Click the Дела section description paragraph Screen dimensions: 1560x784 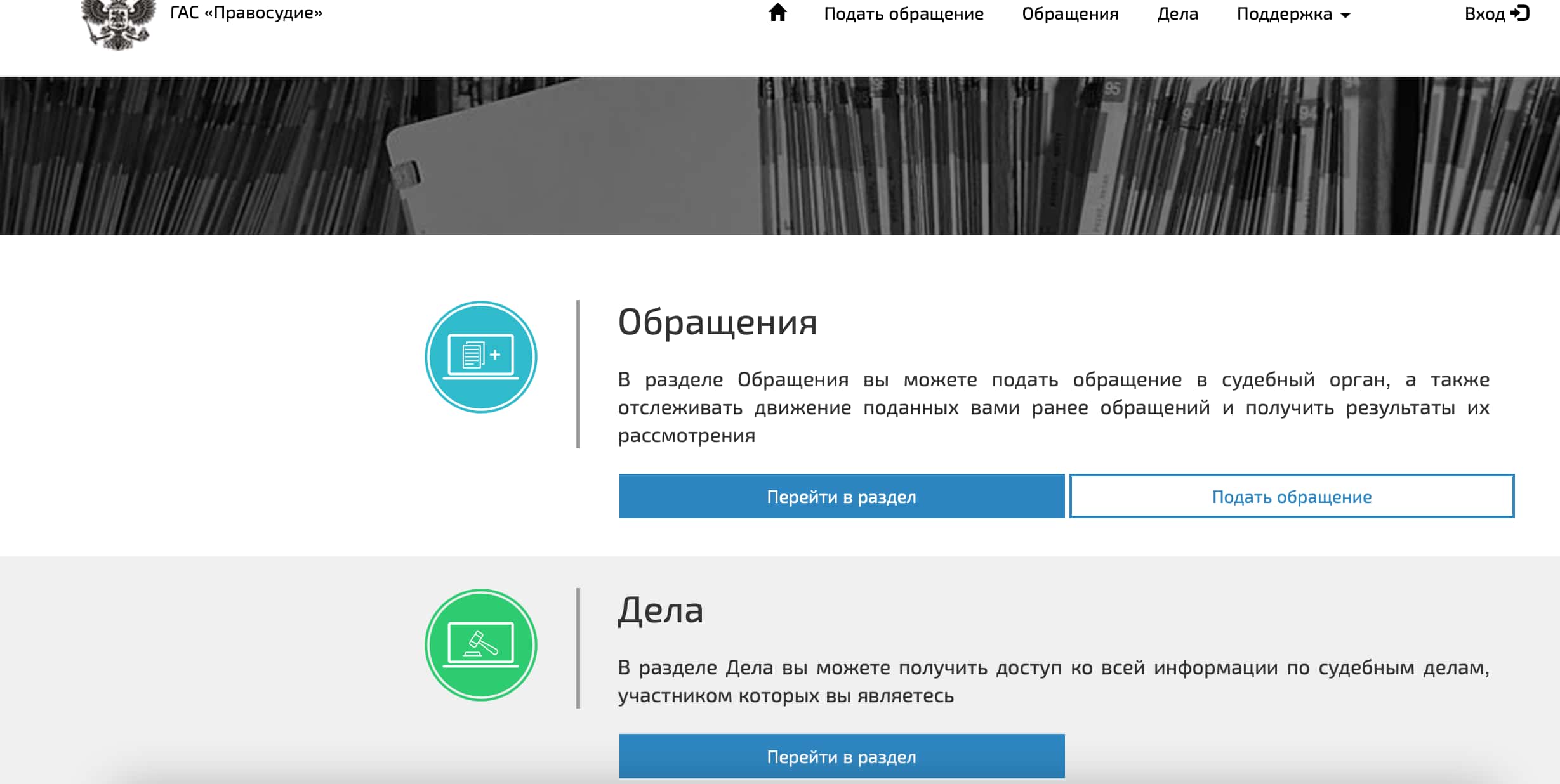coord(1054,681)
